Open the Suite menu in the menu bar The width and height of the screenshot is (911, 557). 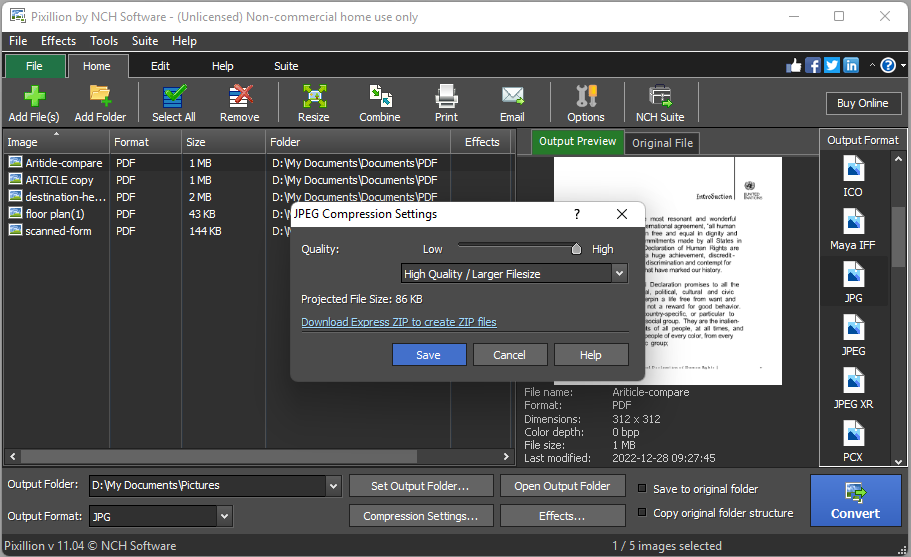pos(145,41)
